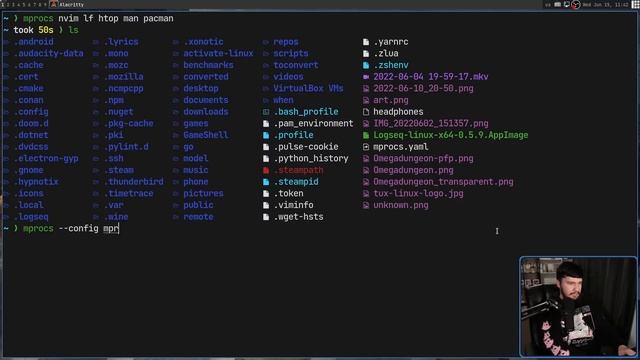This screenshot has height=360, width=640.
Task: Click the Omegadungeon.png file name
Action: click(413, 170)
